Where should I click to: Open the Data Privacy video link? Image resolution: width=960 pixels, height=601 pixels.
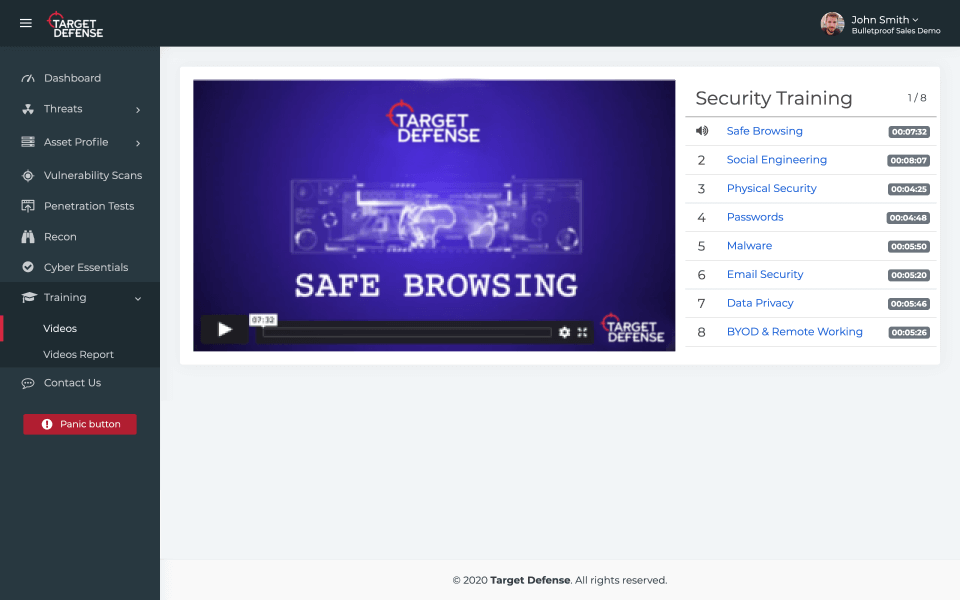coord(760,303)
